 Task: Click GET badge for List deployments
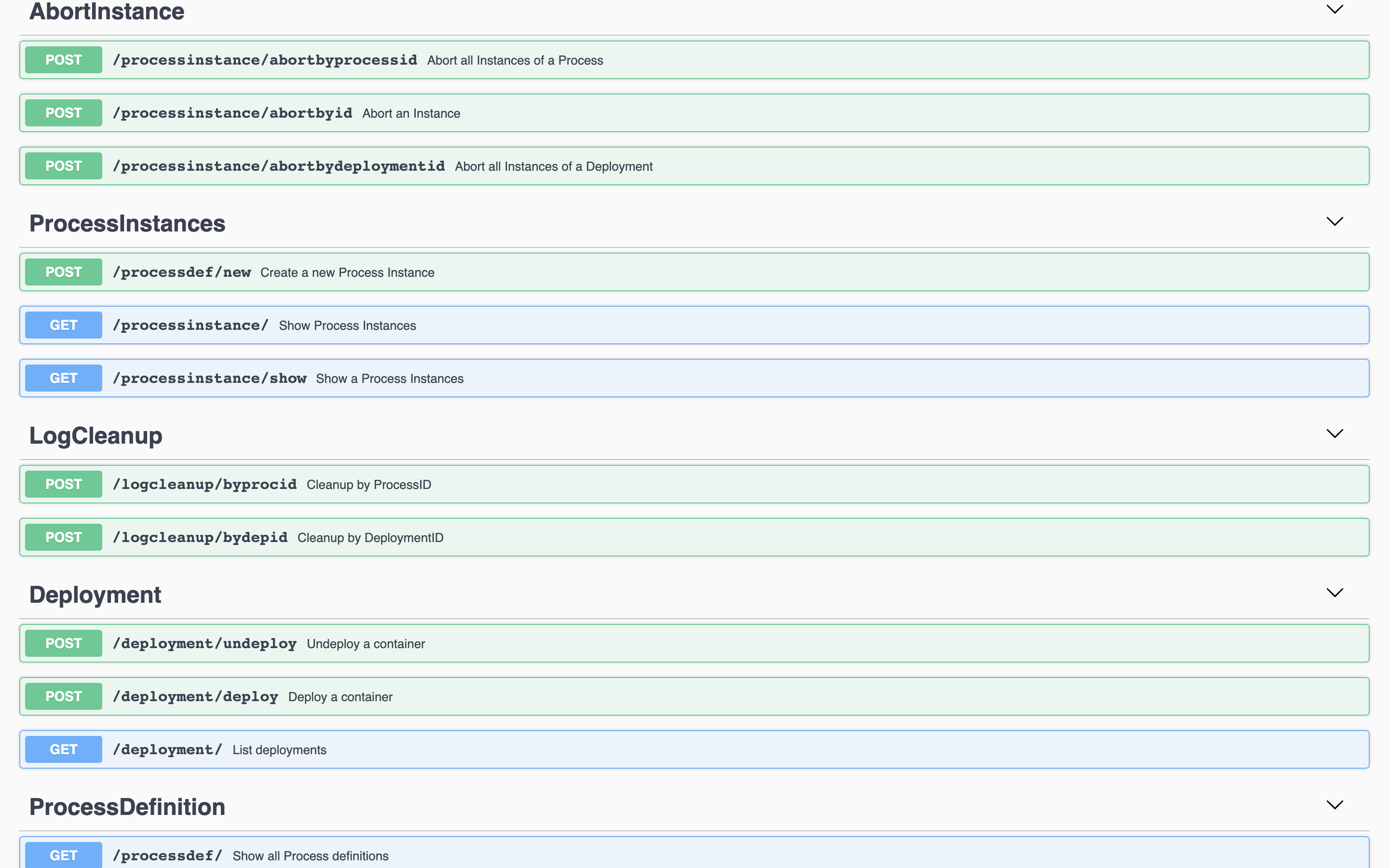pyautogui.click(x=63, y=749)
